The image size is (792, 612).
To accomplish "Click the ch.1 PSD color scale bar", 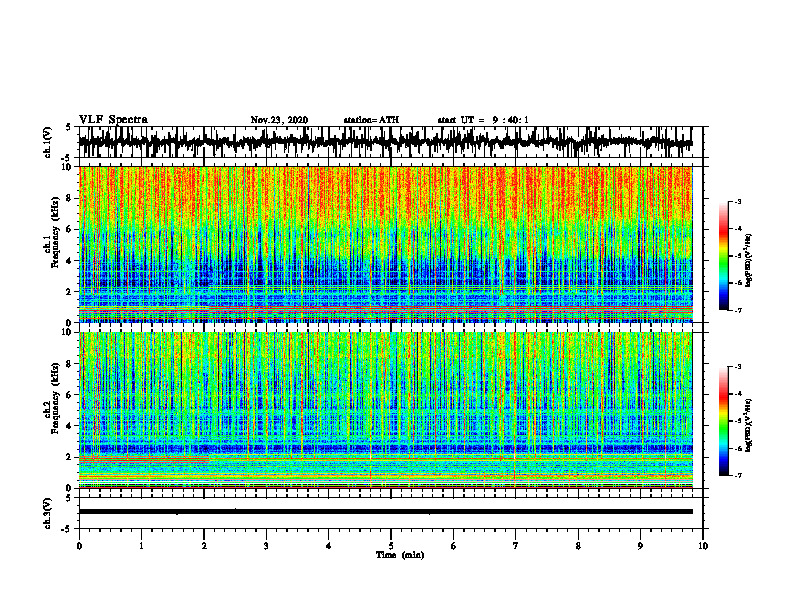I will [723, 256].
